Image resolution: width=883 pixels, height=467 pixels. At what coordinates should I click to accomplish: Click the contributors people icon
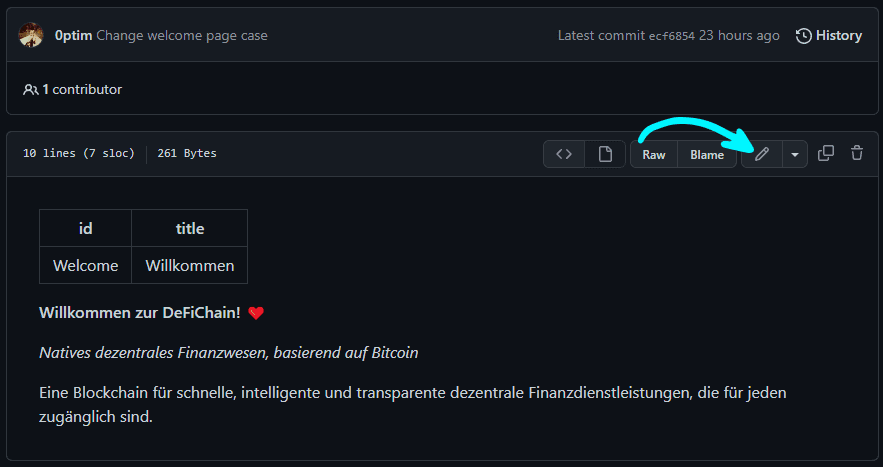click(x=30, y=90)
